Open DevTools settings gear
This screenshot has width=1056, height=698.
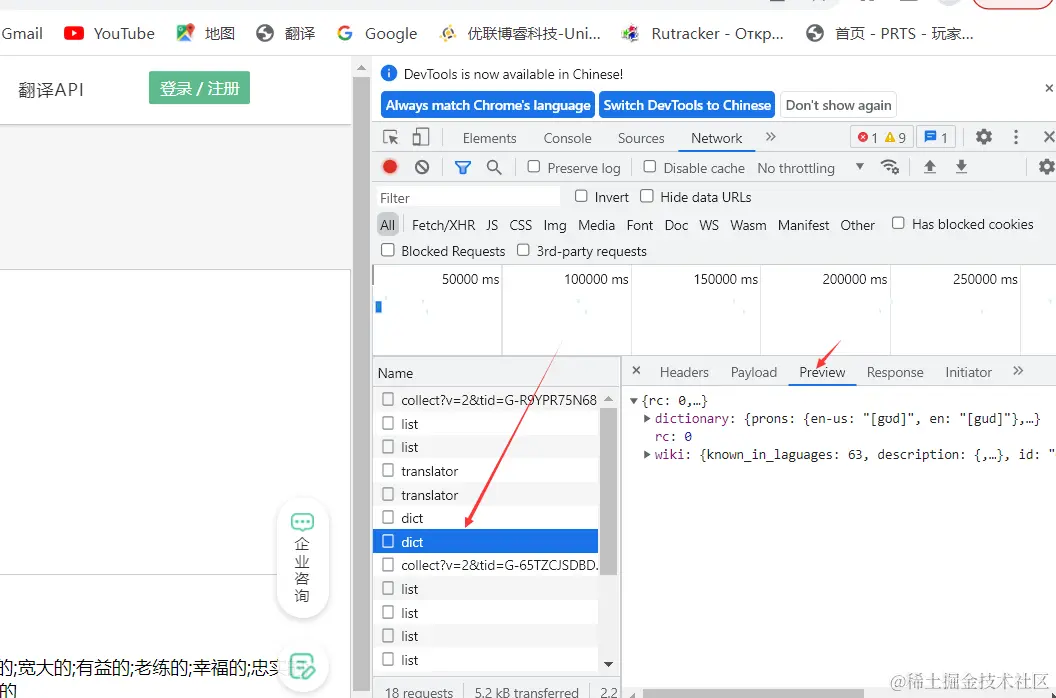click(984, 137)
